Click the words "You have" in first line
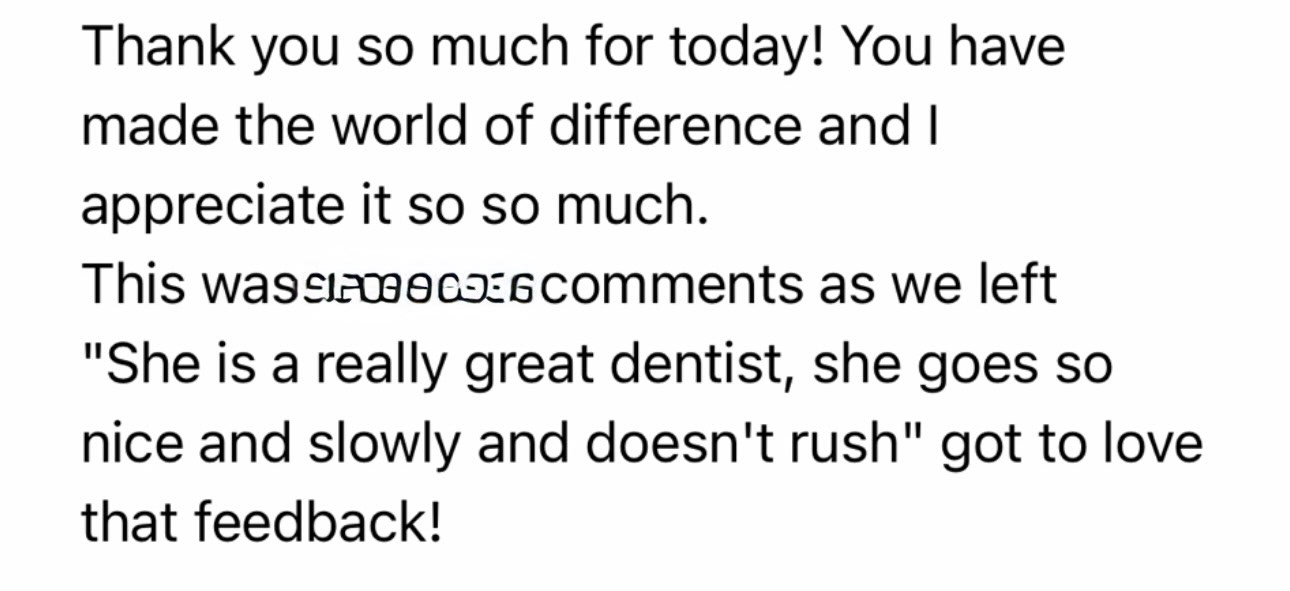1290x591 pixels. [x=955, y=48]
